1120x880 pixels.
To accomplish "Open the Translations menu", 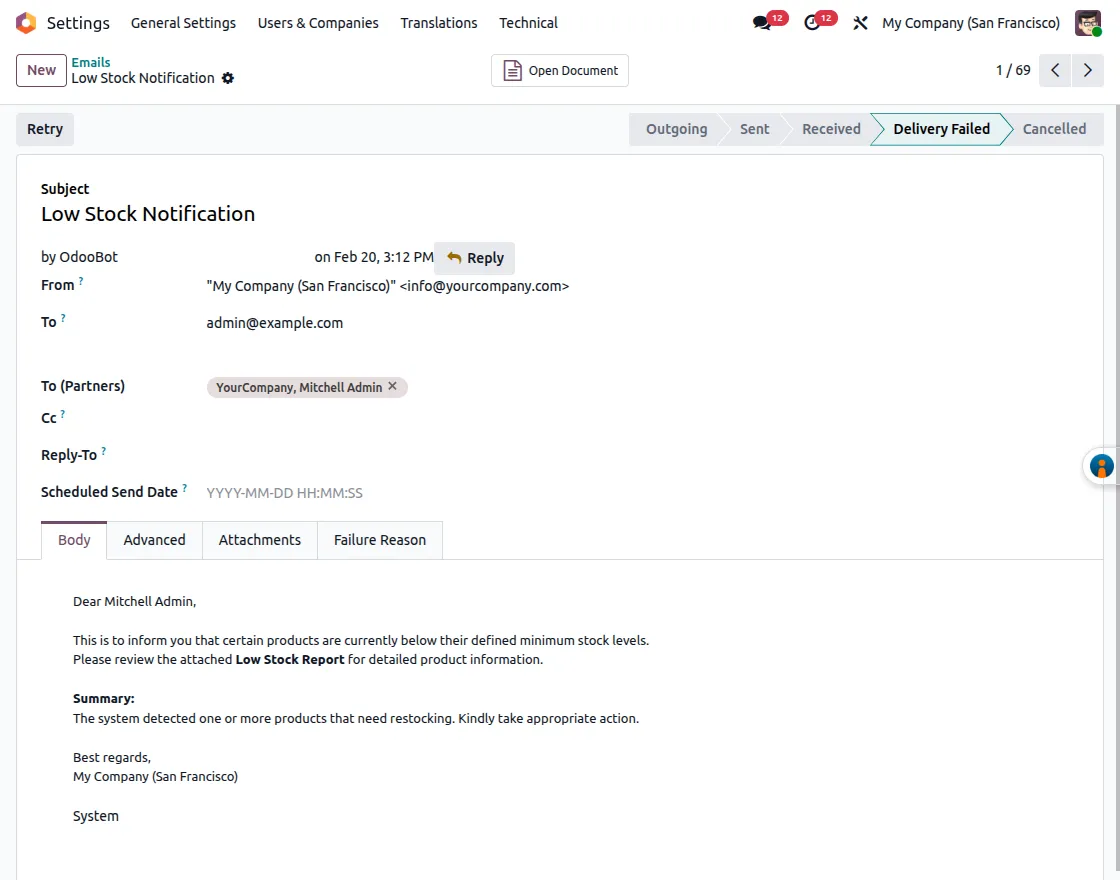I will pyautogui.click(x=438, y=22).
